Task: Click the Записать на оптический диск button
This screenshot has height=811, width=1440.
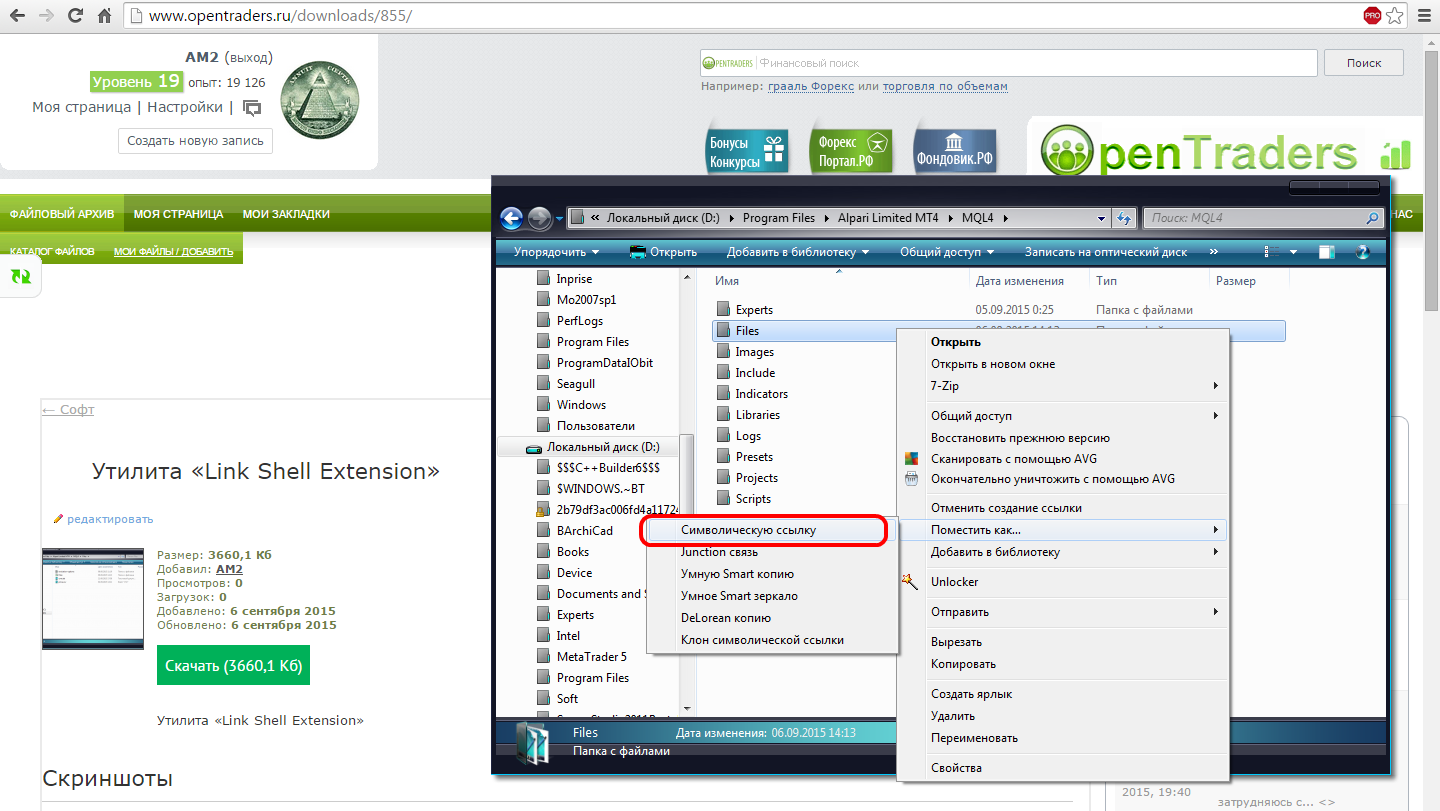Action: tap(1106, 252)
